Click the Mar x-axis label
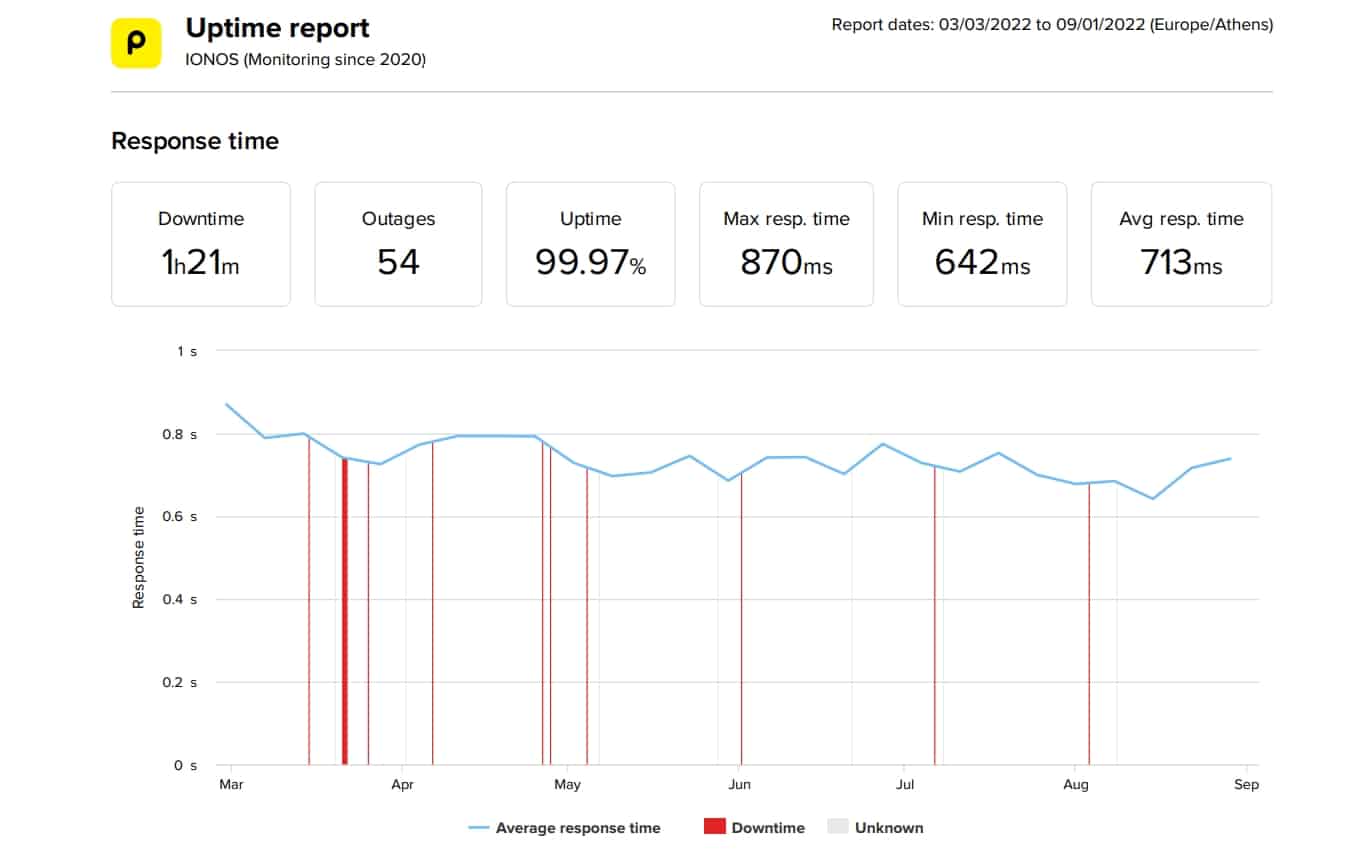 (x=231, y=785)
